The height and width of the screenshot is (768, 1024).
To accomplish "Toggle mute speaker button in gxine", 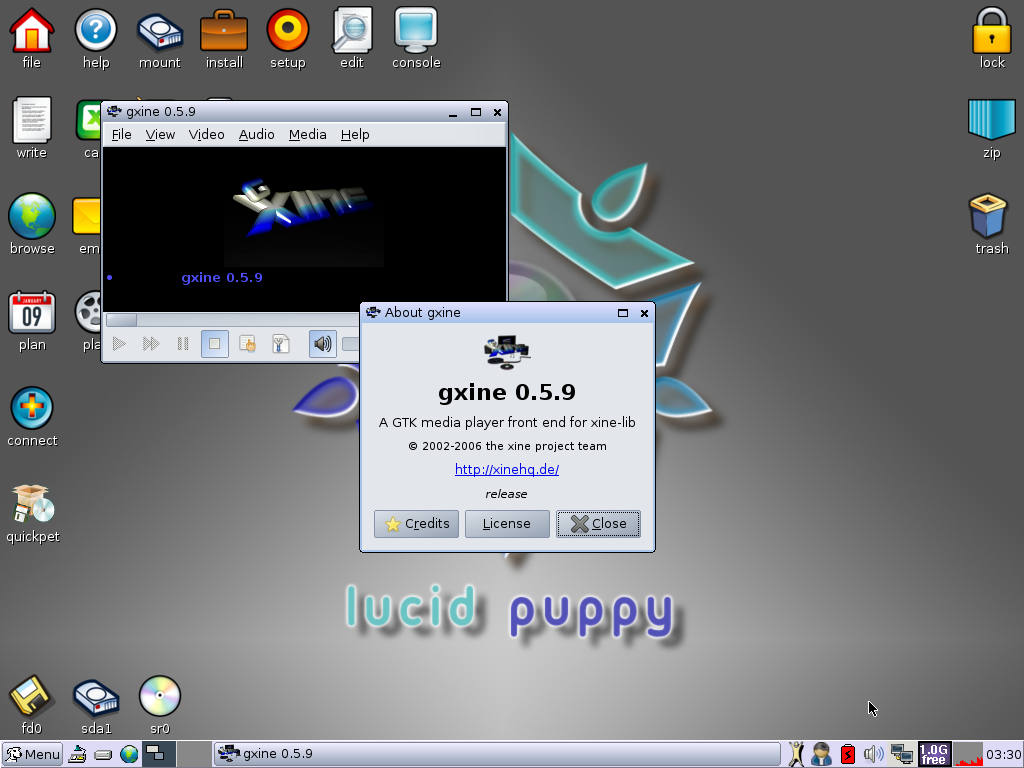I will (323, 344).
